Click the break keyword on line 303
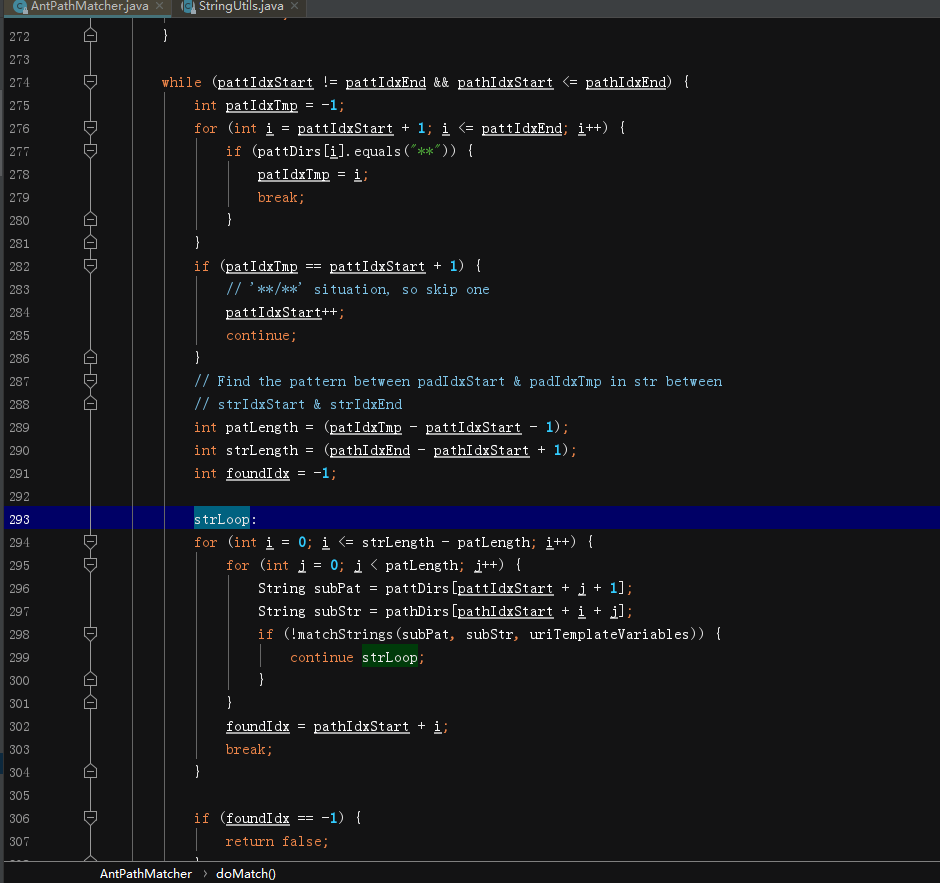940x883 pixels. (x=247, y=749)
